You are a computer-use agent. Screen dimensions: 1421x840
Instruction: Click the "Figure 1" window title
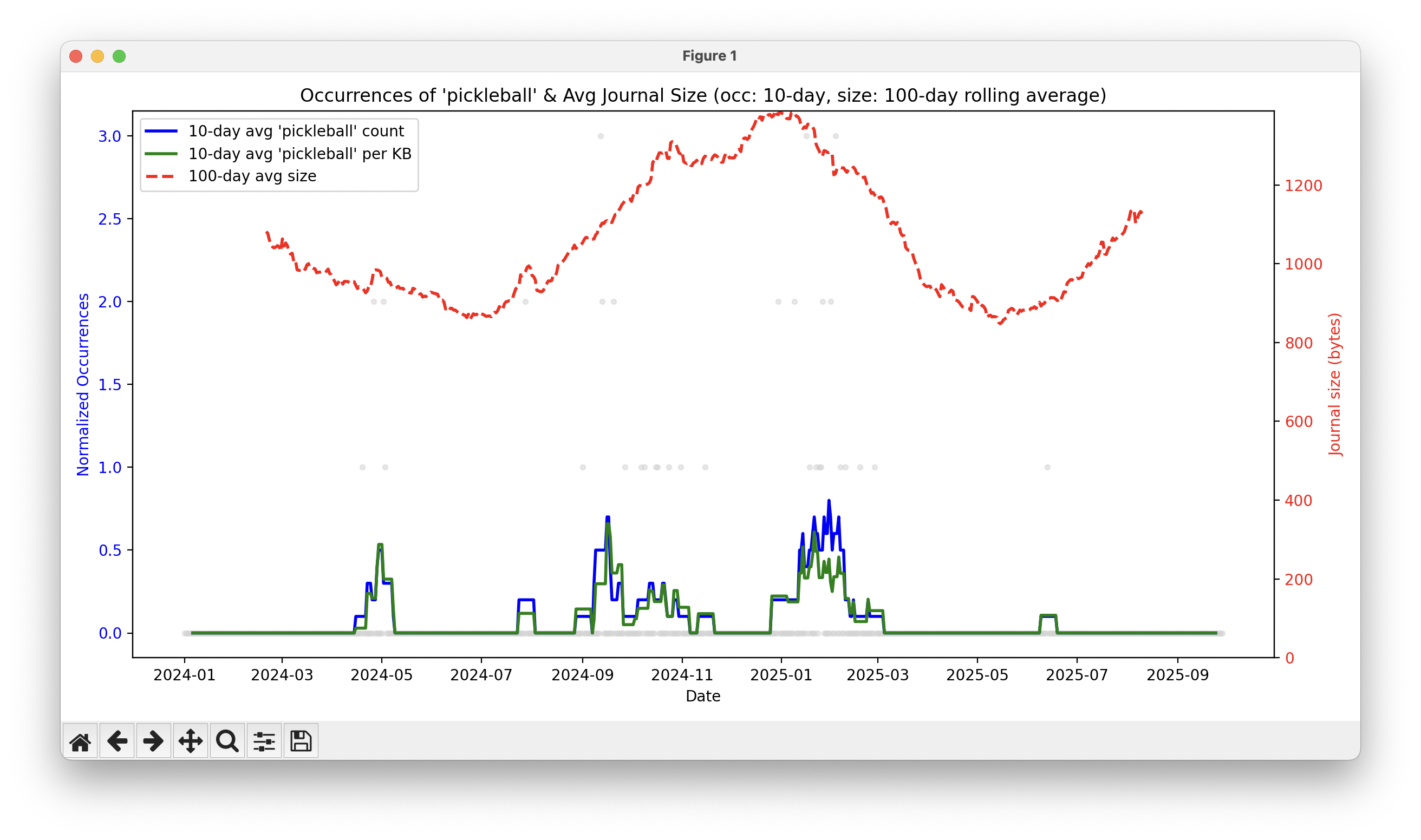pos(709,56)
